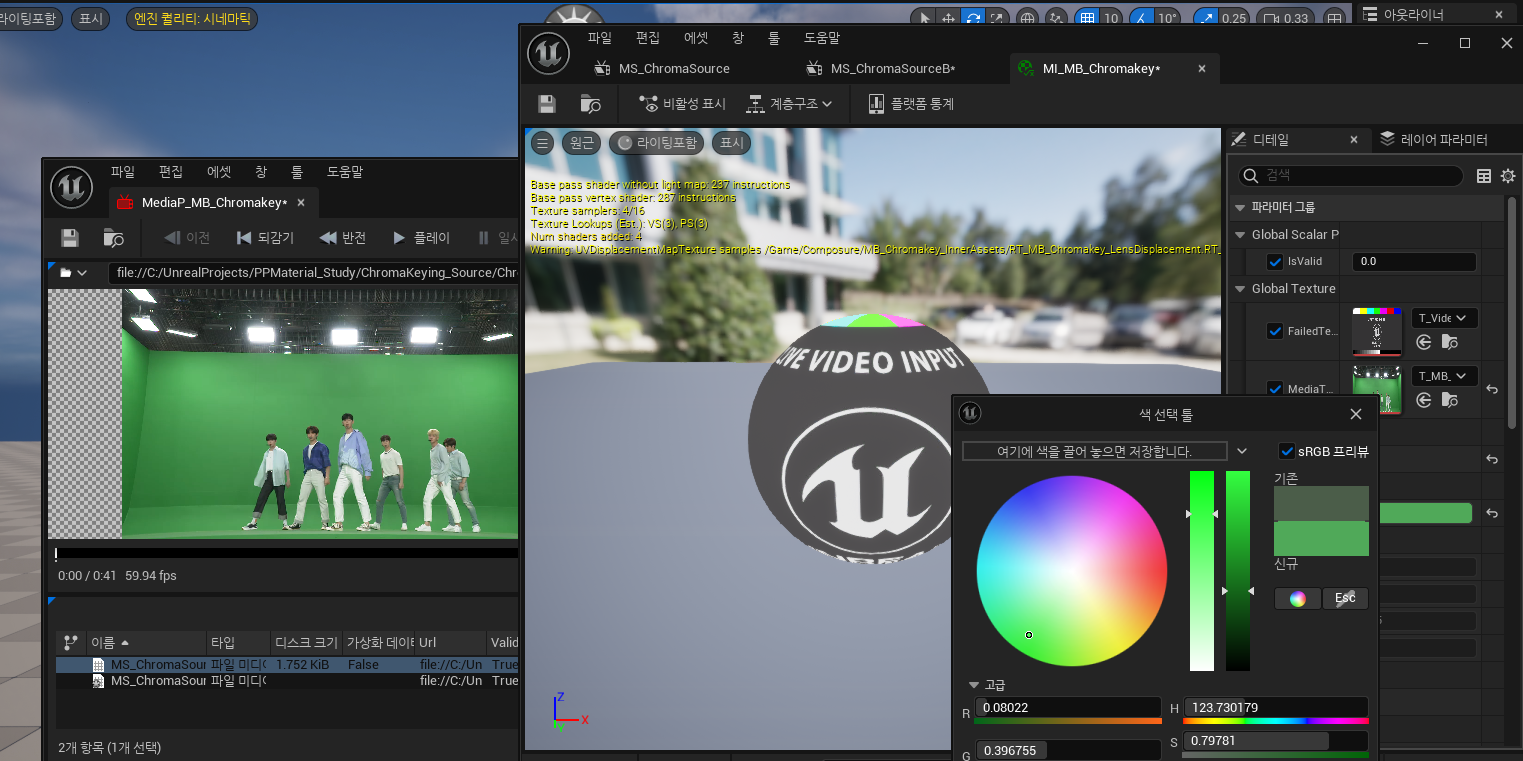Use selected asset arrow for FailedTexture

point(1424,343)
